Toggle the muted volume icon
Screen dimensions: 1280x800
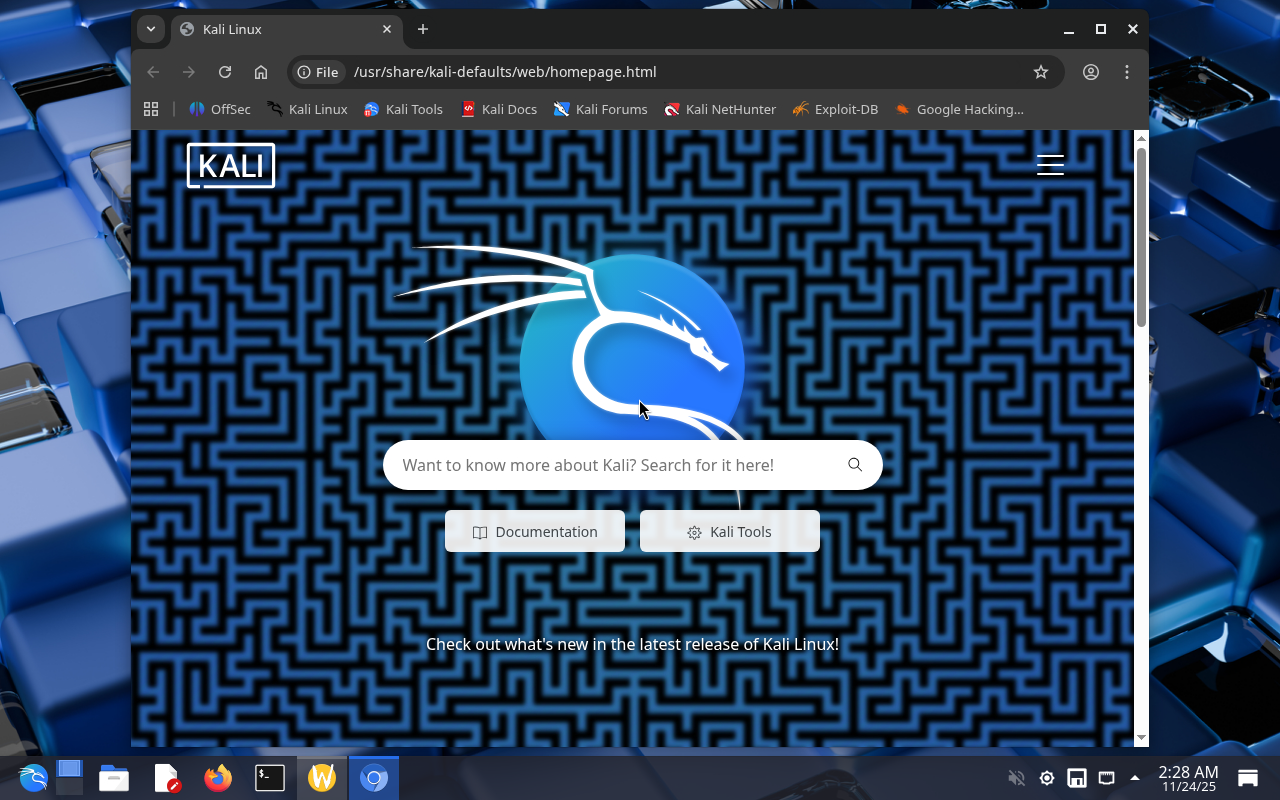pos(1016,778)
